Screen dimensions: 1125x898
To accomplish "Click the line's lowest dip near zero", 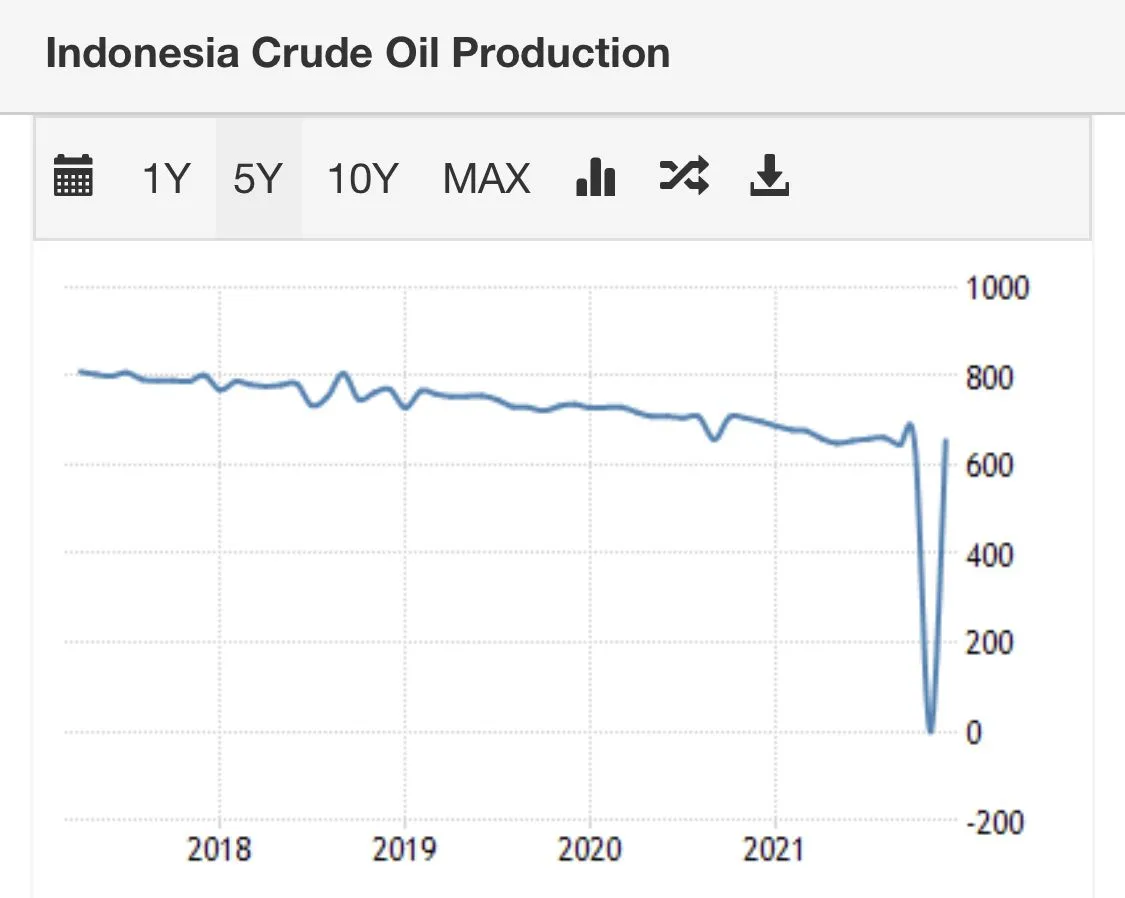I will (931, 730).
